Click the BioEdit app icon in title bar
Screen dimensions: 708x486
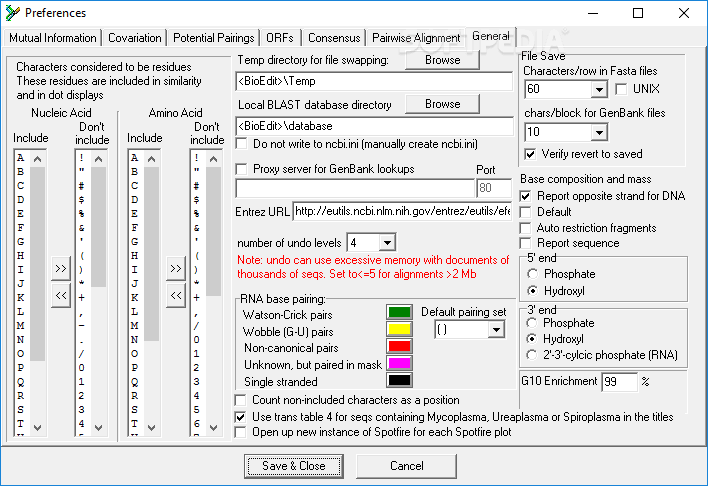click(x=12, y=13)
